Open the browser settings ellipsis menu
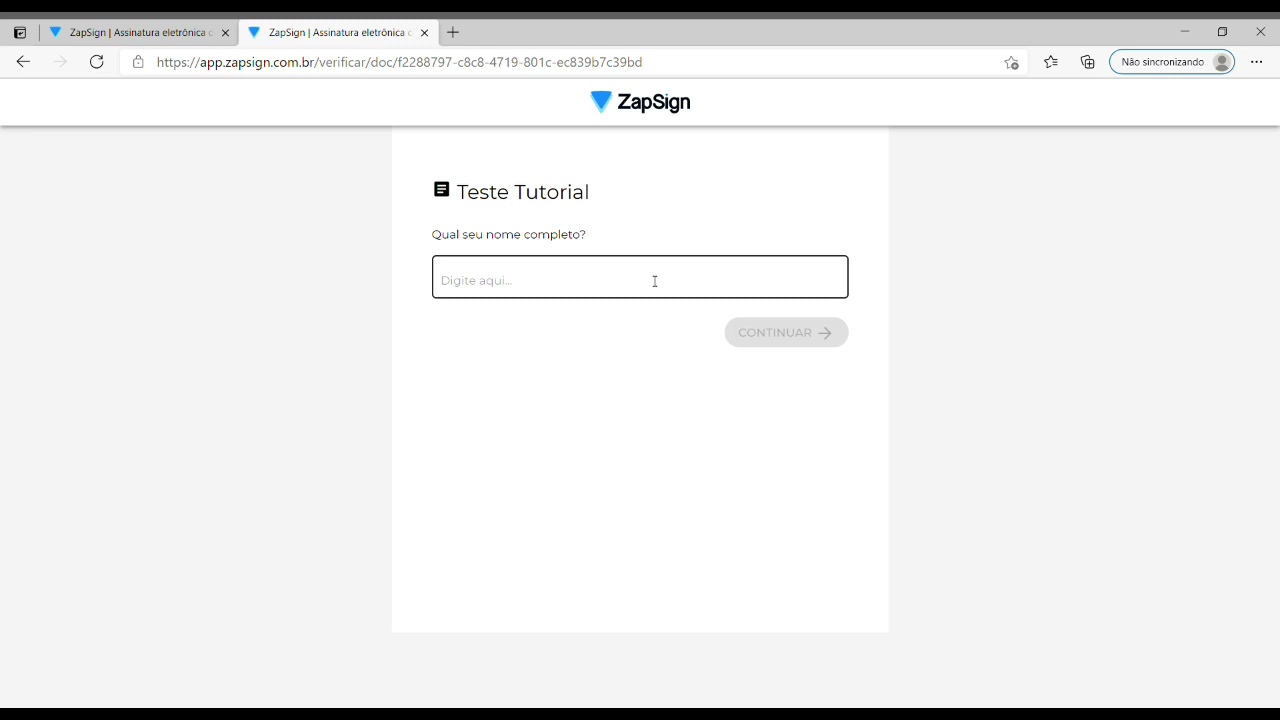The image size is (1280, 720). coord(1256,62)
